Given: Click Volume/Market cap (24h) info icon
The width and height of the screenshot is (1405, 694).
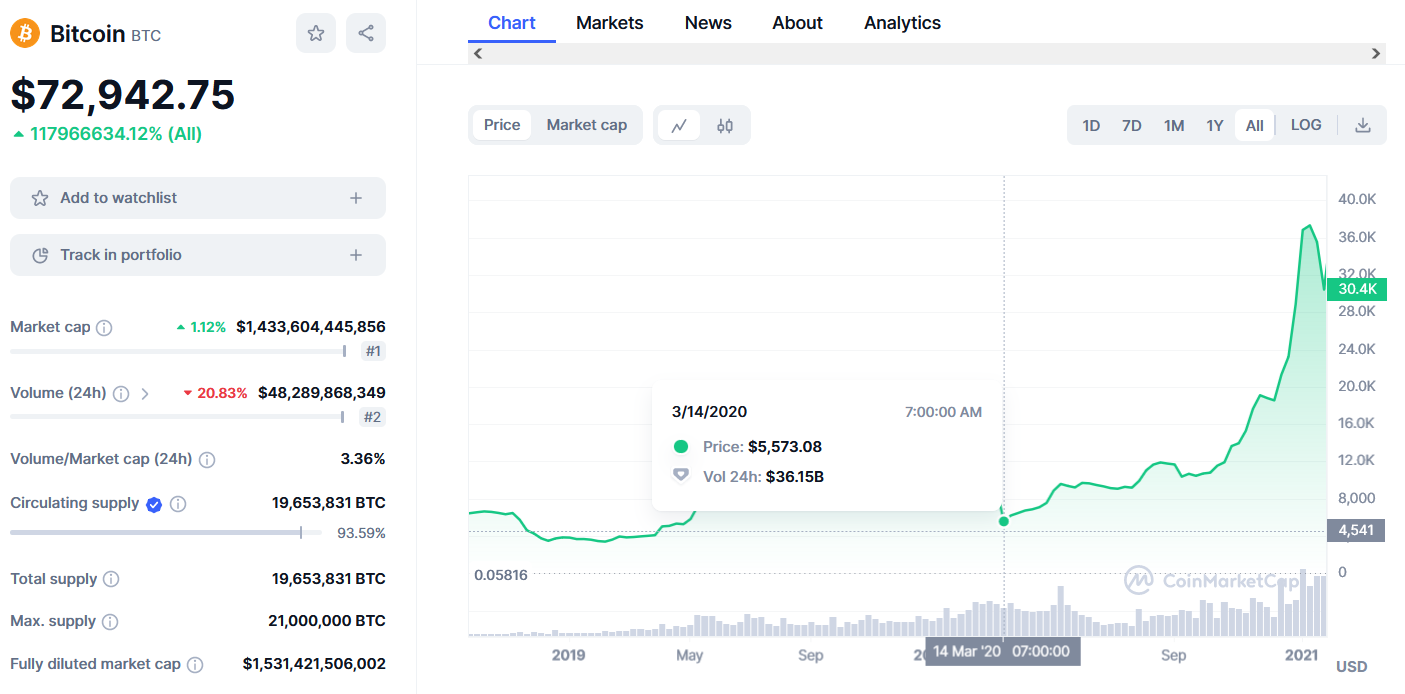Looking at the screenshot, I should click(207, 460).
